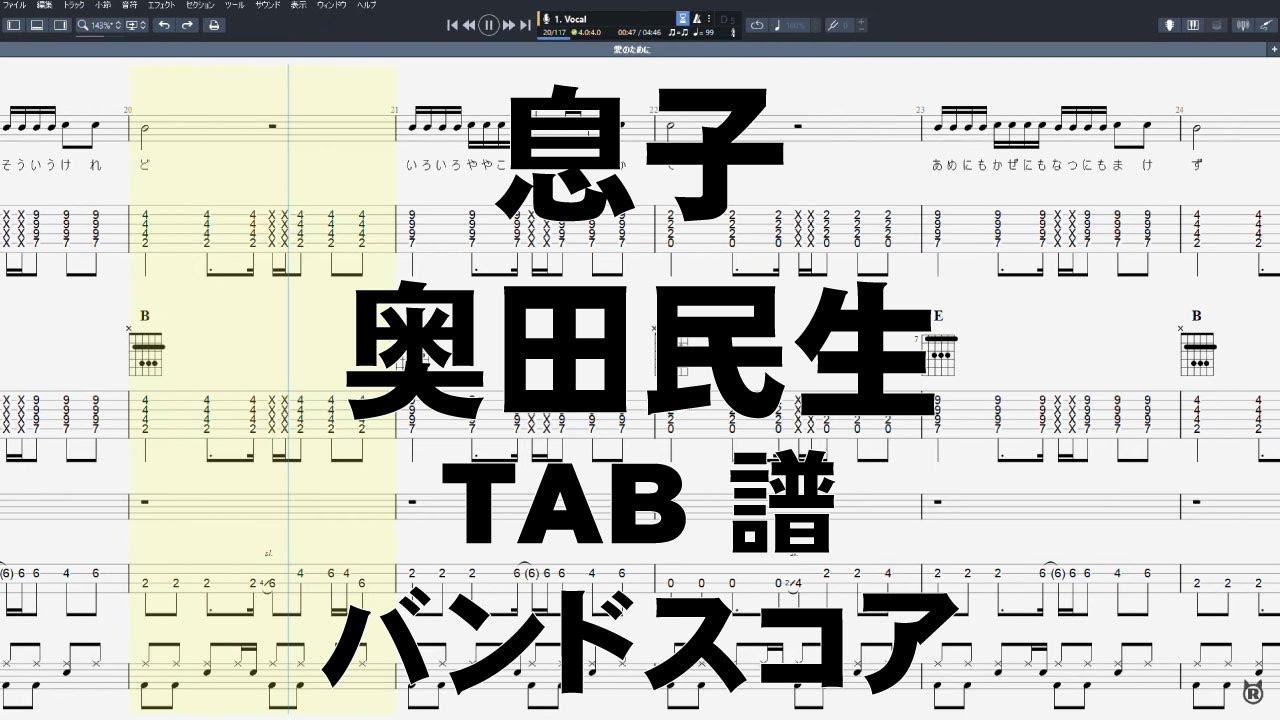Redo the last action

pyautogui.click(x=187, y=25)
